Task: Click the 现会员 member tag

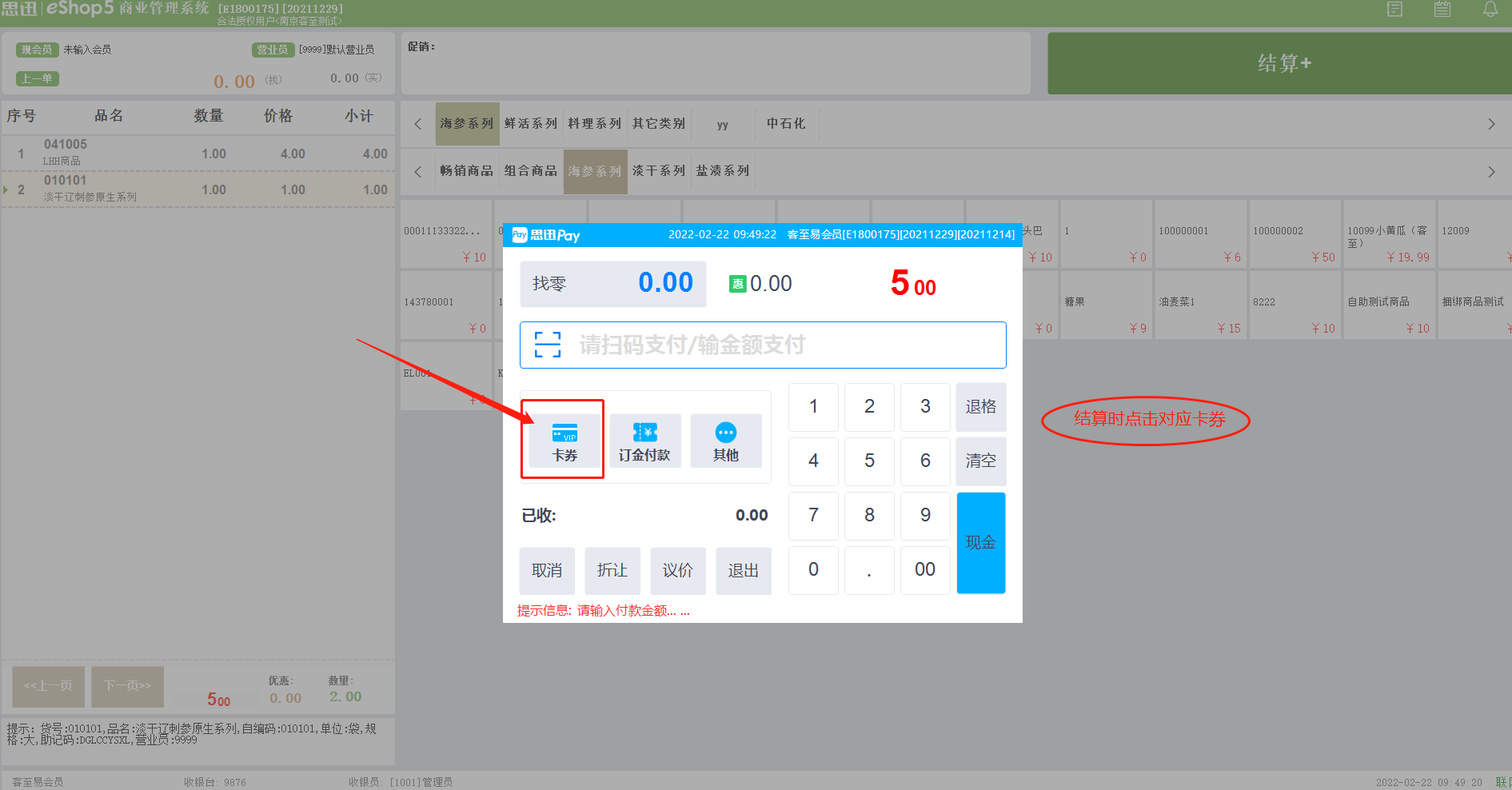Action: tap(37, 50)
